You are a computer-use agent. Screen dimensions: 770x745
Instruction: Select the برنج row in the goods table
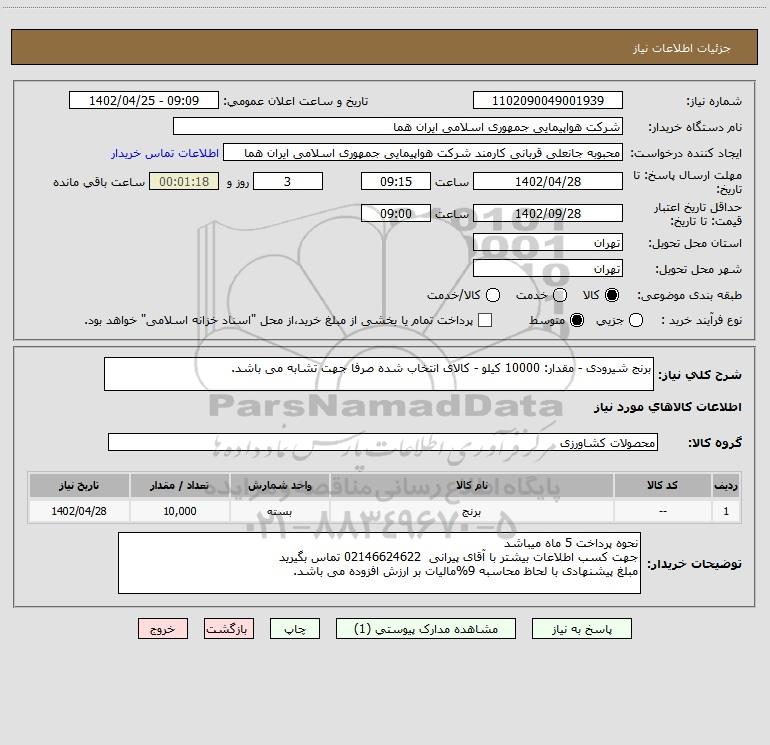385,511
